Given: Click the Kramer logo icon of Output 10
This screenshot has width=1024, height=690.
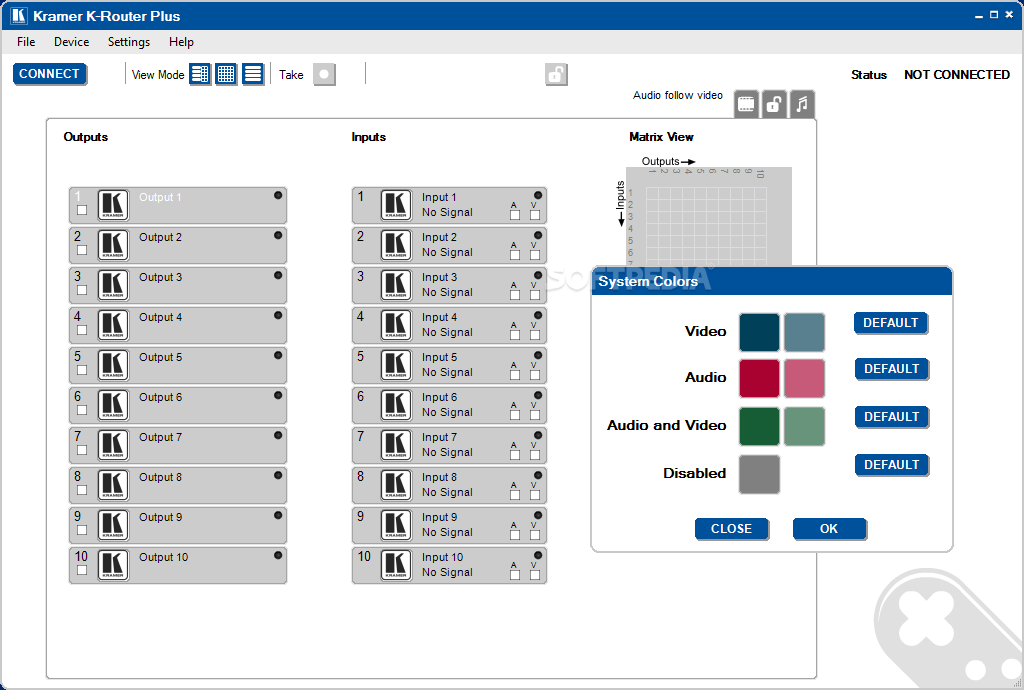Looking at the screenshot, I should pos(113,565).
